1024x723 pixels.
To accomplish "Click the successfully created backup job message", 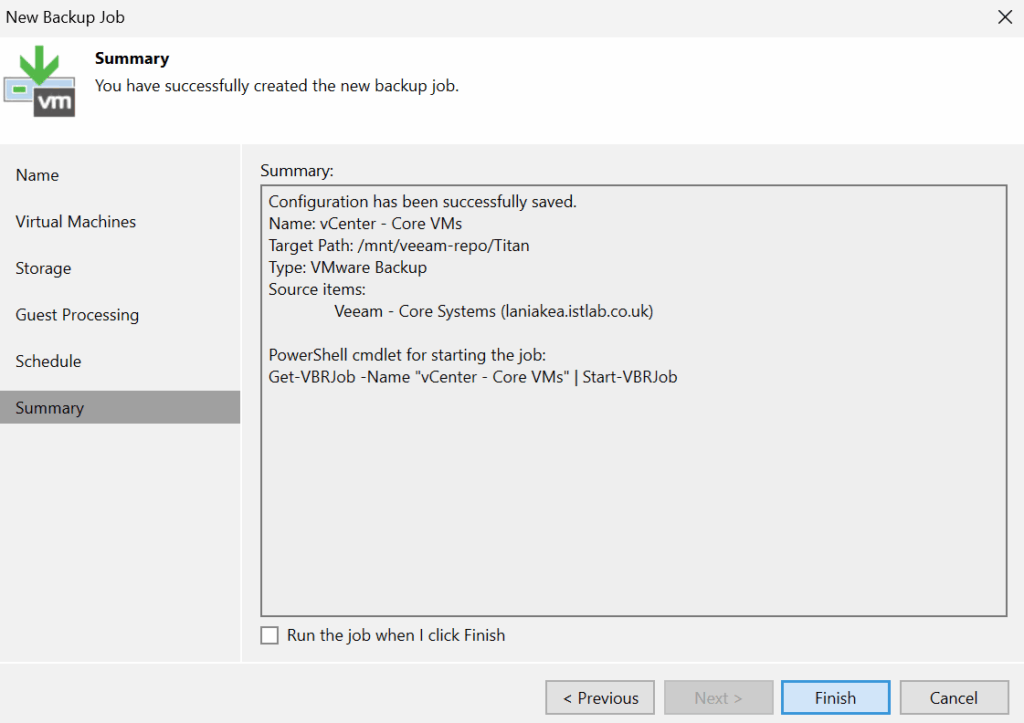I will [x=277, y=86].
